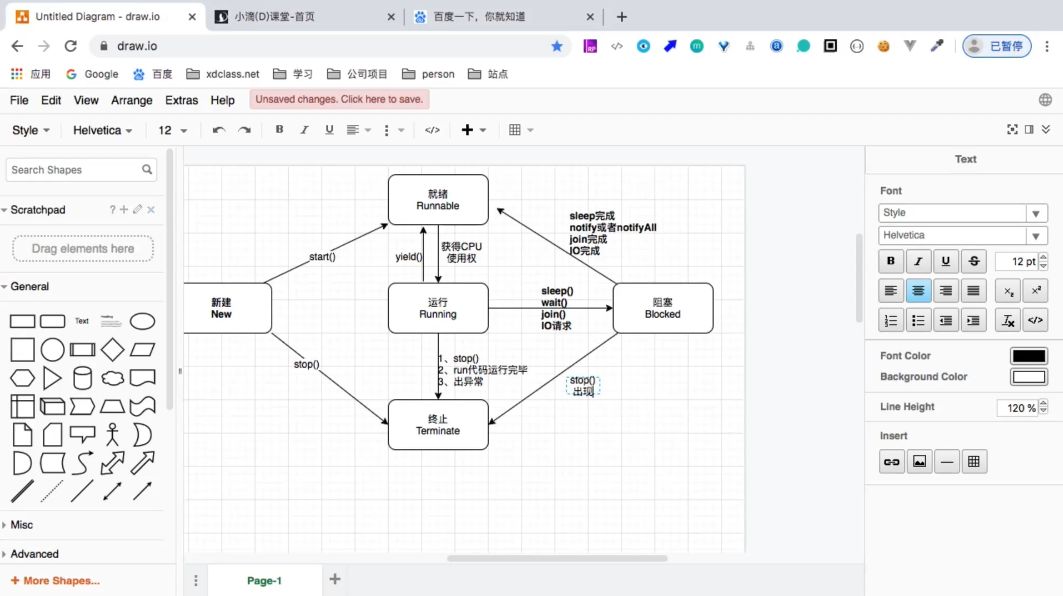The image size is (1063, 596).
Task: Click the Undo icon in the toolbar
Action: point(218,130)
